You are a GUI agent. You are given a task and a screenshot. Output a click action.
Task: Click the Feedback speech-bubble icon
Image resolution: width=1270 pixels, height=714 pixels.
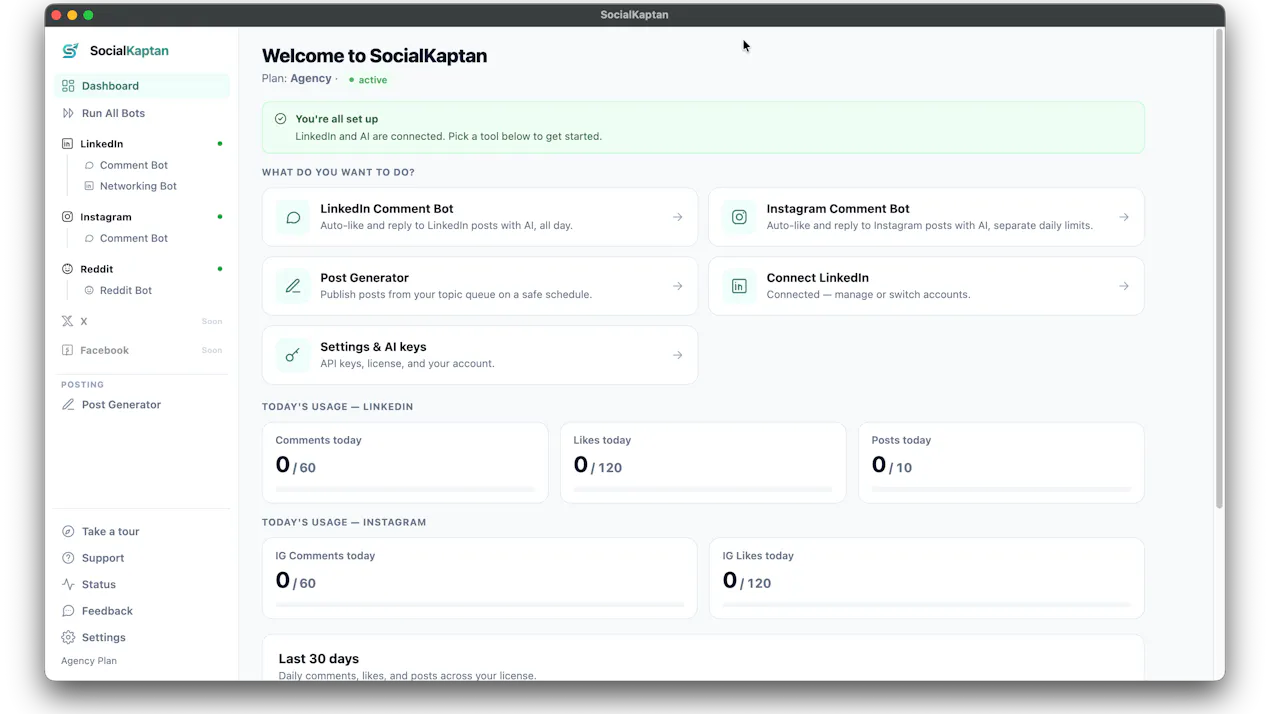(68, 611)
